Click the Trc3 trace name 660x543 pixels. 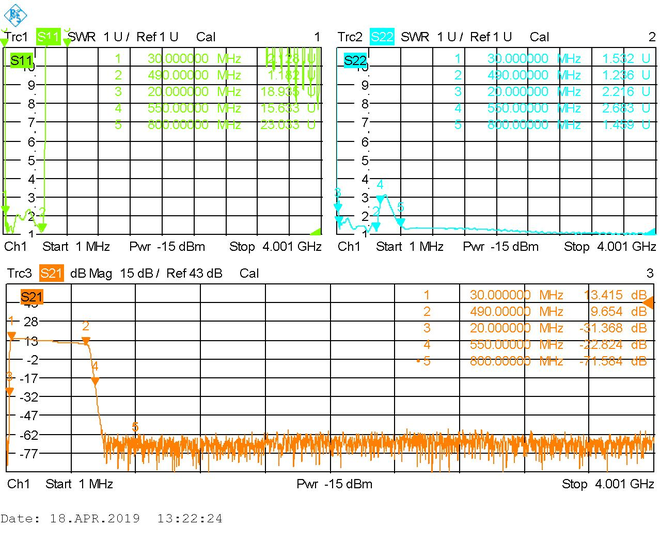(19, 274)
